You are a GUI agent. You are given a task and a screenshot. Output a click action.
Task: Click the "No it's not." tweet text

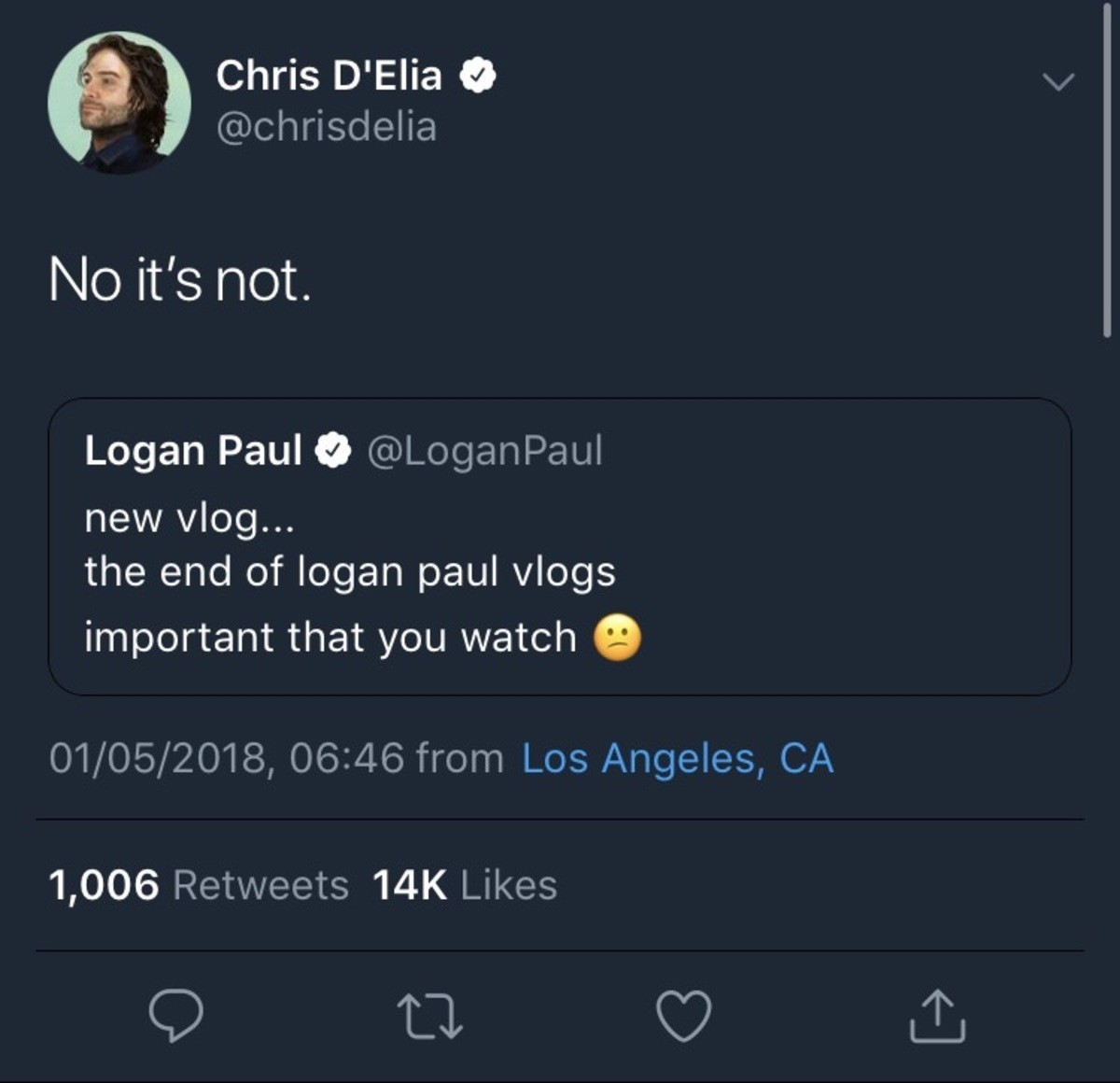(x=179, y=280)
